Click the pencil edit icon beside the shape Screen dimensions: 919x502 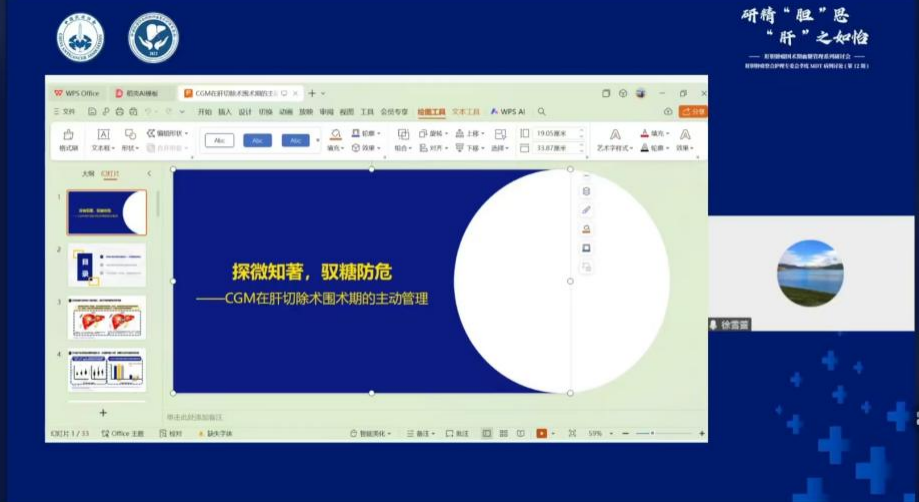pyautogui.click(x=586, y=210)
